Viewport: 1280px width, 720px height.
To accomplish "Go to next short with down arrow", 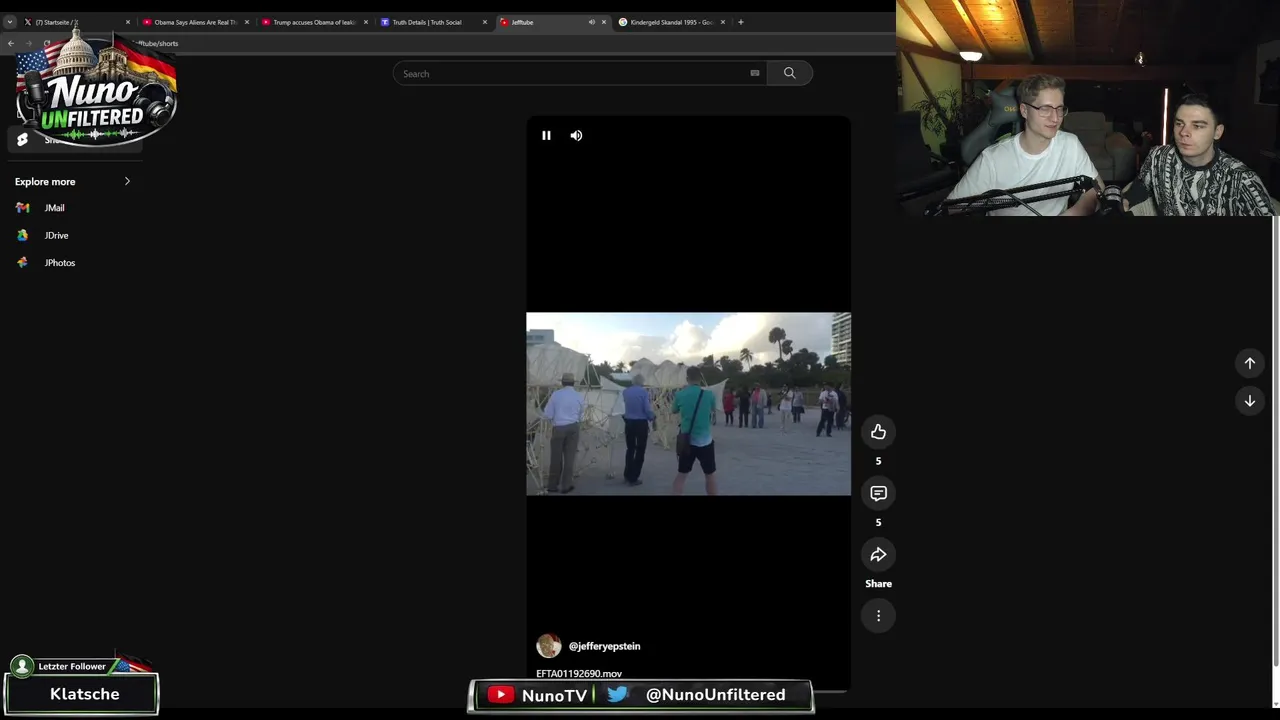I will point(1249,401).
